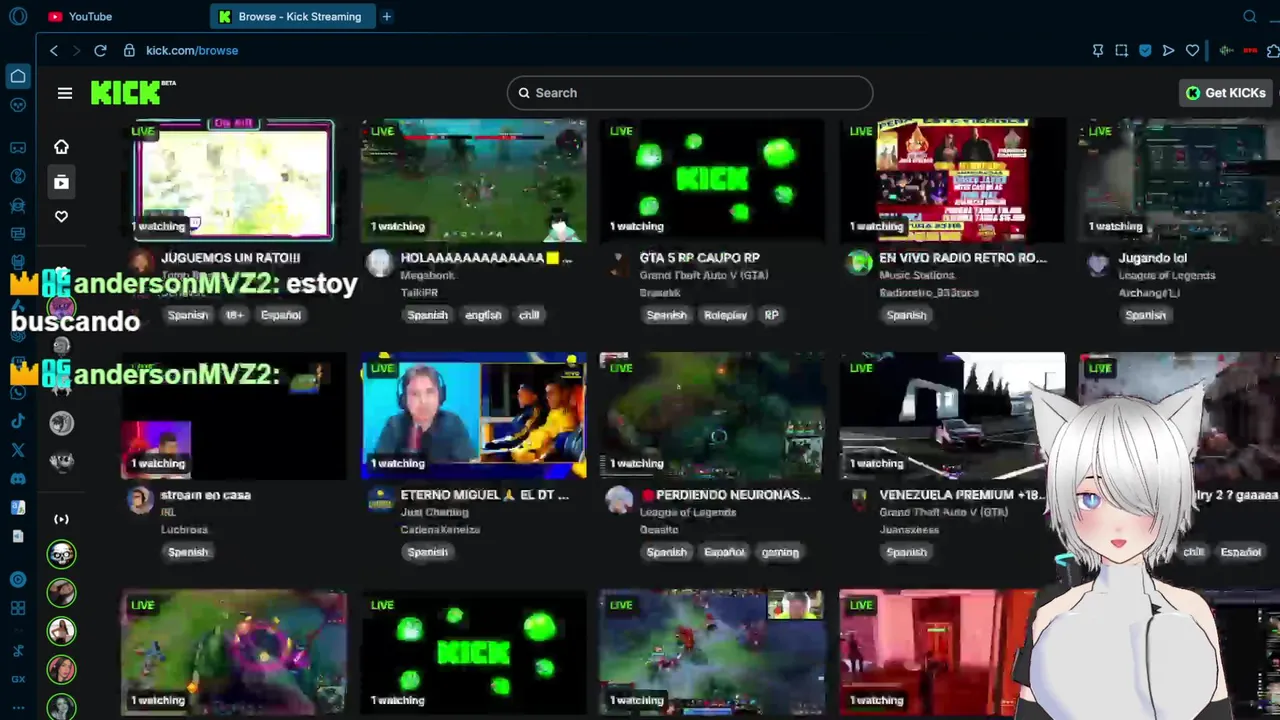Click the Megabonk category link
Image resolution: width=1280 pixels, height=720 pixels.
click(x=427, y=275)
